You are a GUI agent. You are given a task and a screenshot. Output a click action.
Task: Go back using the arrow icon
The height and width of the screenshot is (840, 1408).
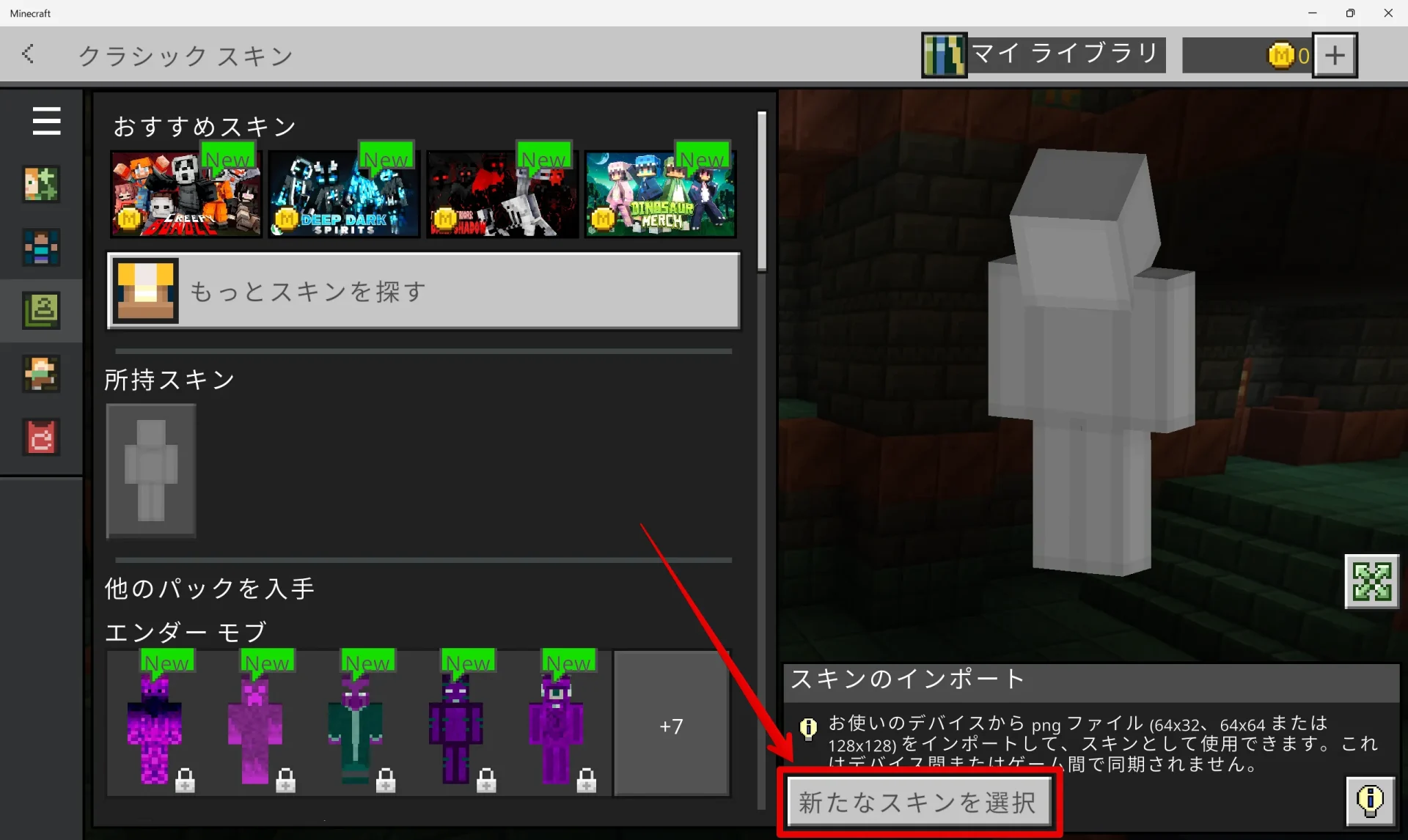click(x=28, y=54)
